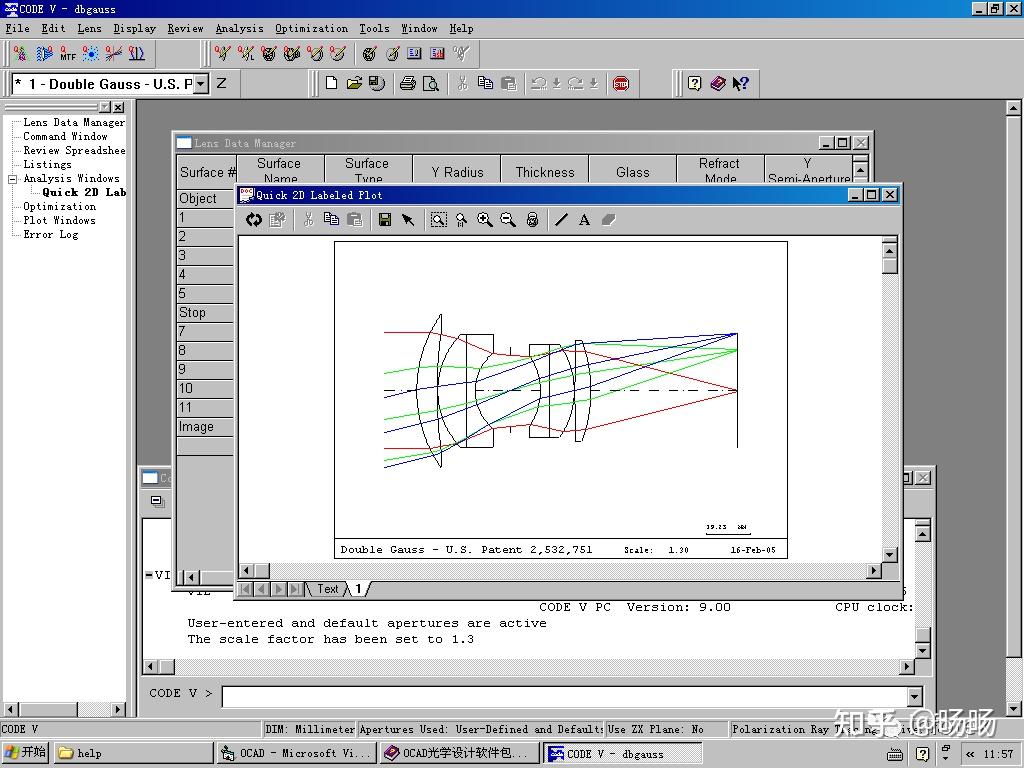The image size is (1024, 768).
Task: Open the Optimization menu
Action: [311, 29]
